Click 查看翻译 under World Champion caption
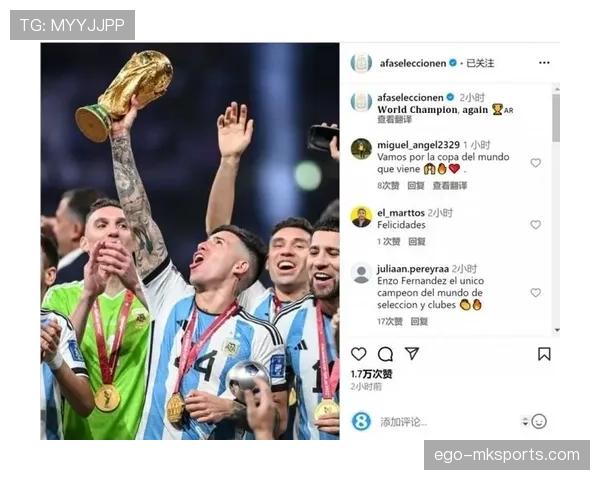 pos(395,120)
